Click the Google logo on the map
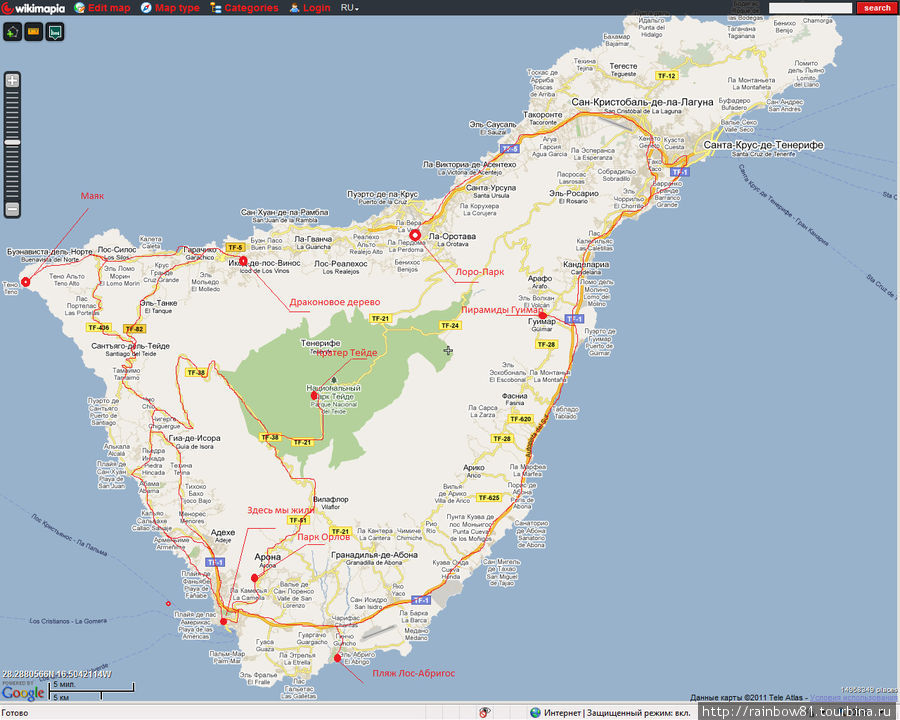Image resolution: width=900 pixels, height=720 pixels. 22,693
